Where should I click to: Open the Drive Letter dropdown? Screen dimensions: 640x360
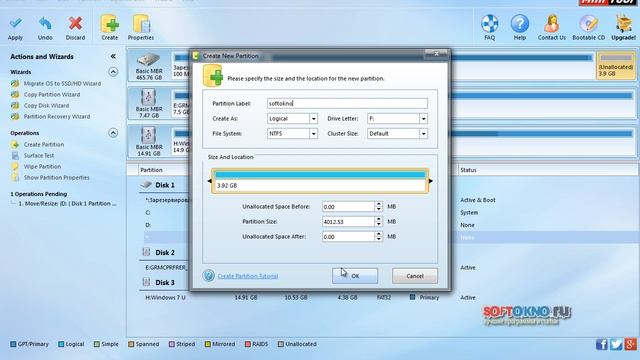coord(423,118)
